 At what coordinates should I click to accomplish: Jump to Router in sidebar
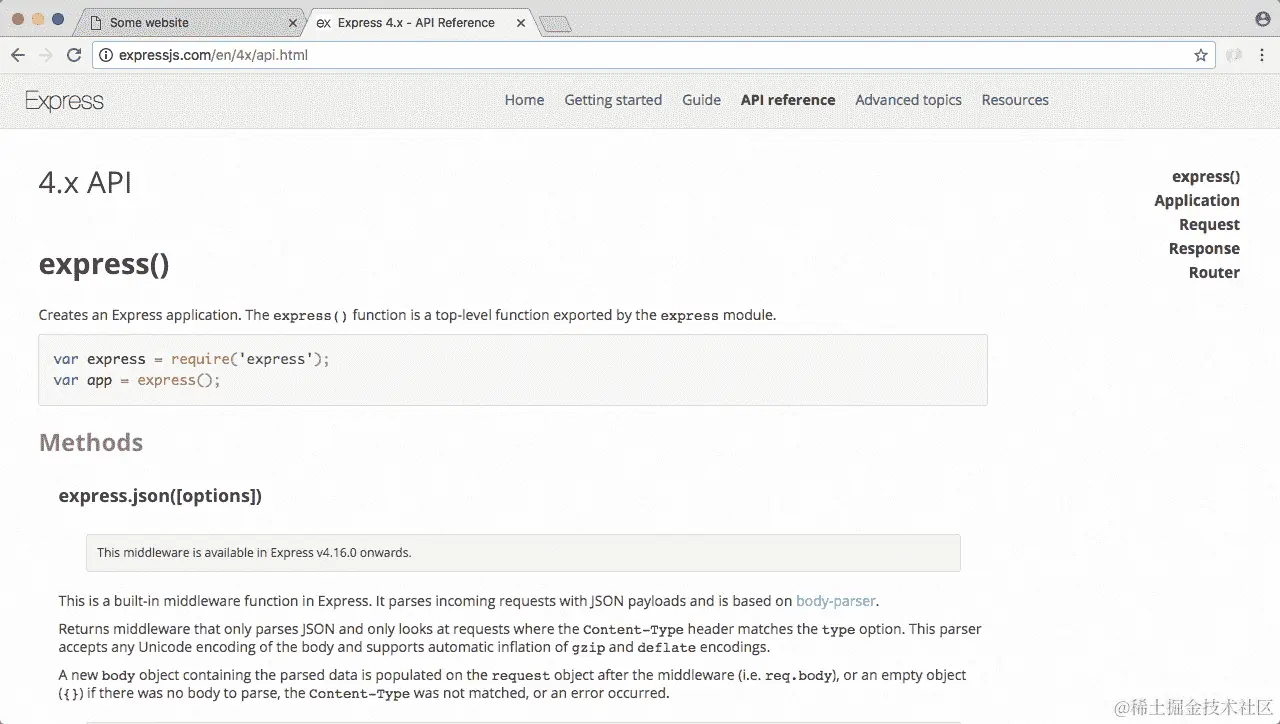pyautogui.click(x=1214, y=273)
